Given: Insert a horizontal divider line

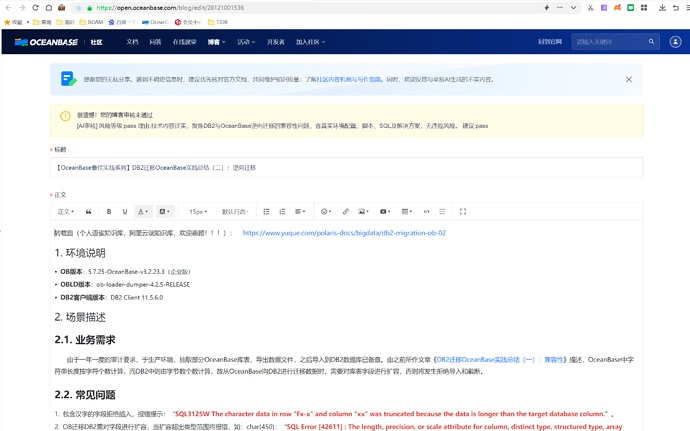Looking at the screenshot, I should click(442, 212).
